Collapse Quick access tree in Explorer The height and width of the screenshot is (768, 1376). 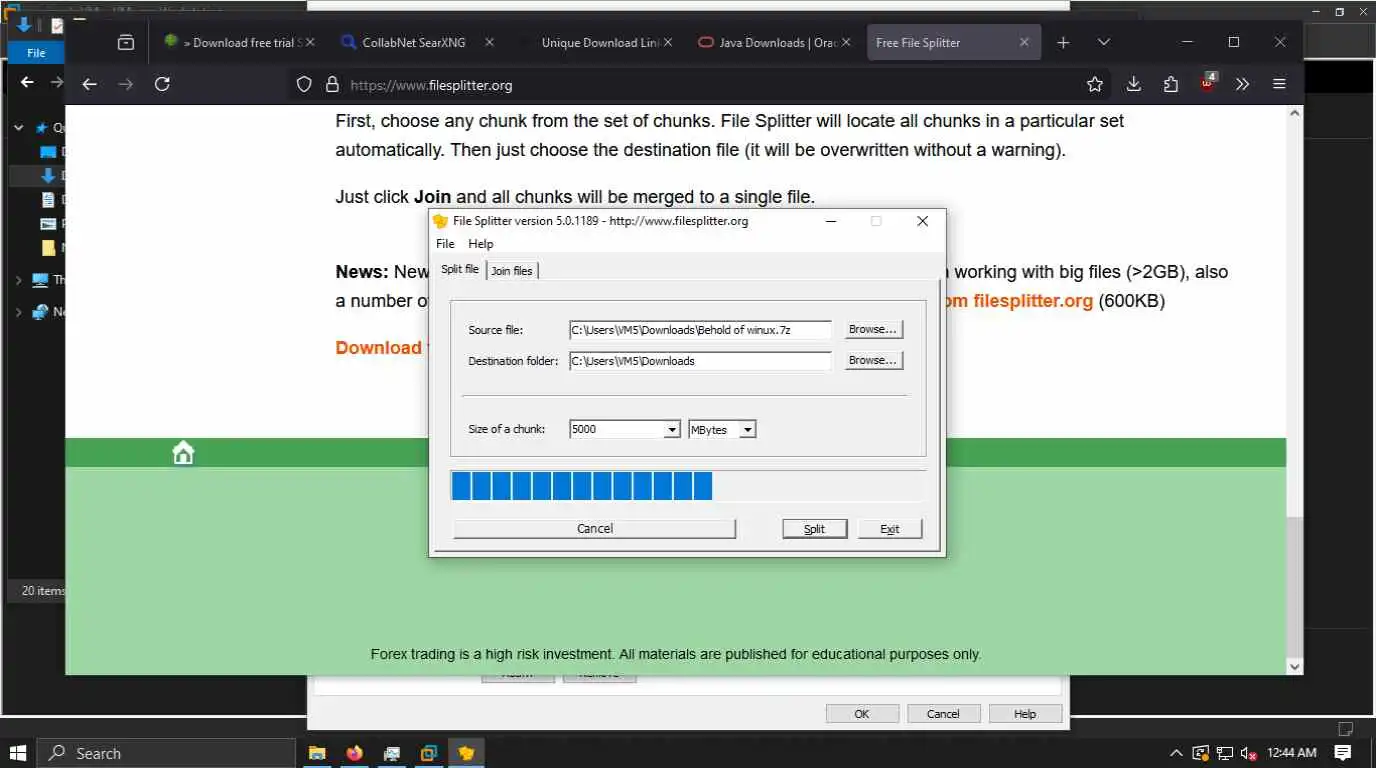click(19, 128)
